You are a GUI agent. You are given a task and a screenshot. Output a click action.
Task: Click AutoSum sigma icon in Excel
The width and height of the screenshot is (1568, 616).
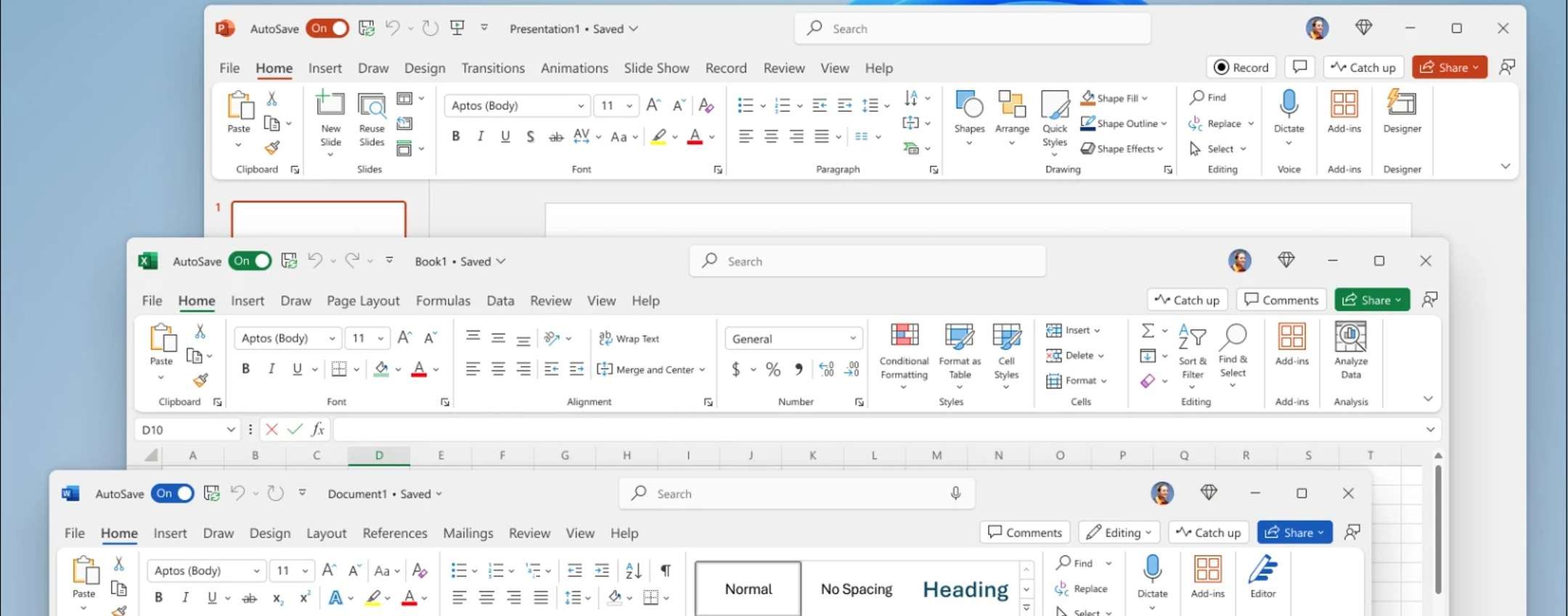pos(1148,331)
